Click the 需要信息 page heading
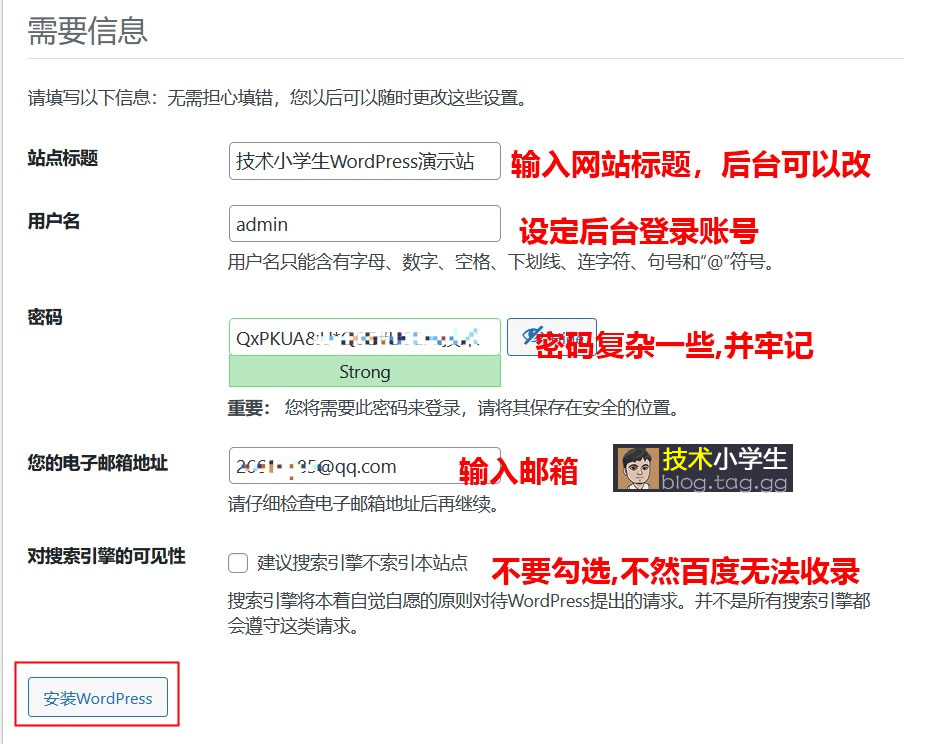 pyautogui.click(x=88, y=31)
